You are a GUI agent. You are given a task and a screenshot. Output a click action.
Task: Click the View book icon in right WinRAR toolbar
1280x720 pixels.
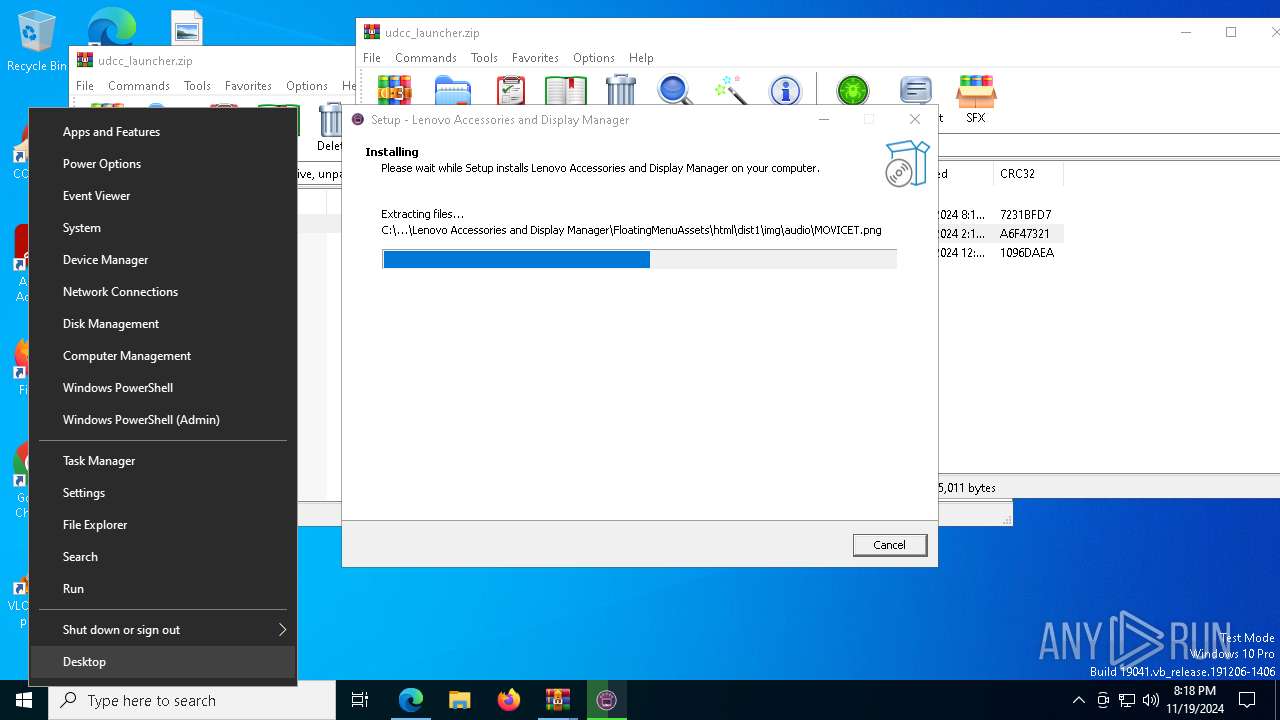pyautogui.click(x=566, y=90)
